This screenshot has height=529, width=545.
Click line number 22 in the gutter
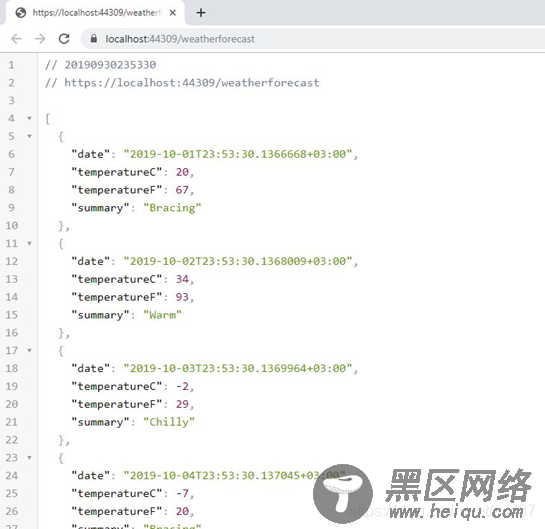point(11,440)
